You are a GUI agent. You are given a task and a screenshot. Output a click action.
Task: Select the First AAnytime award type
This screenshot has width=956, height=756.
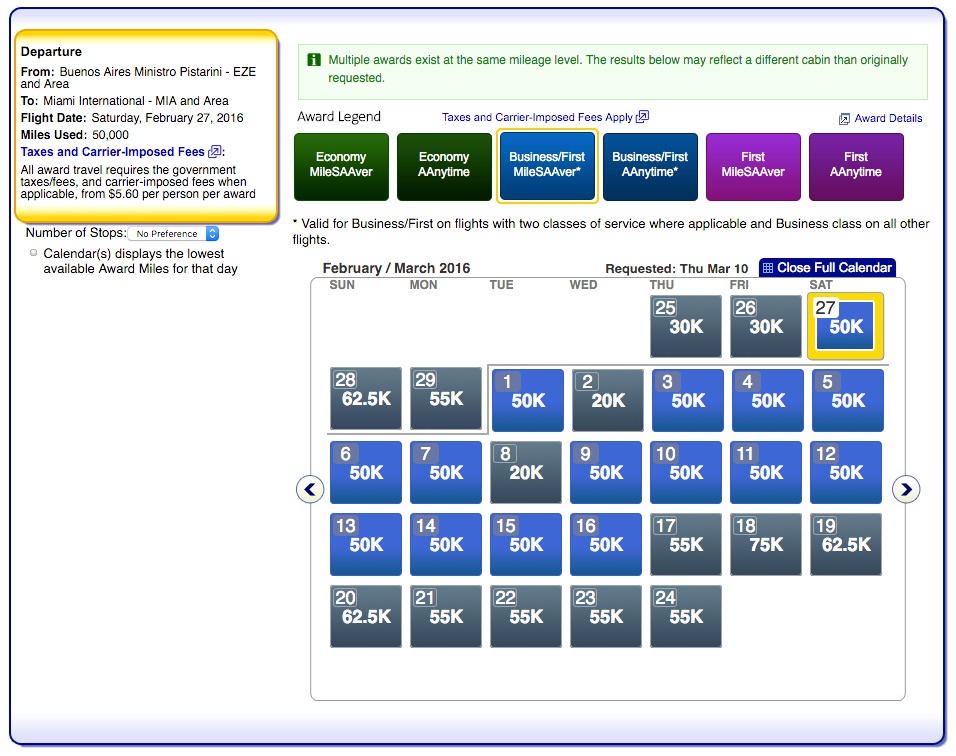tap(856, 166)
